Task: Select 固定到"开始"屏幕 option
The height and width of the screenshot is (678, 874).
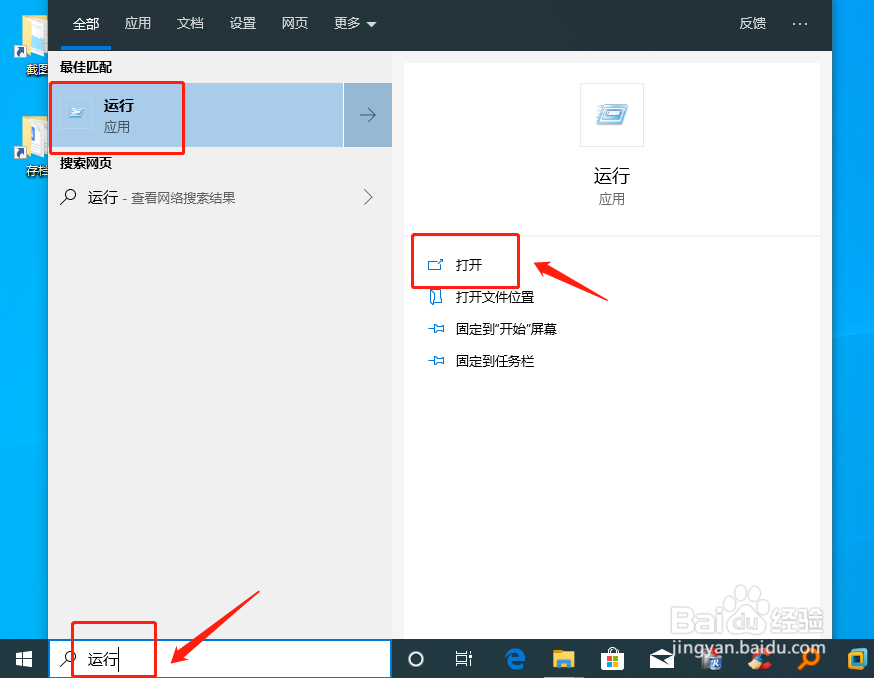Action: coord(492,329)
